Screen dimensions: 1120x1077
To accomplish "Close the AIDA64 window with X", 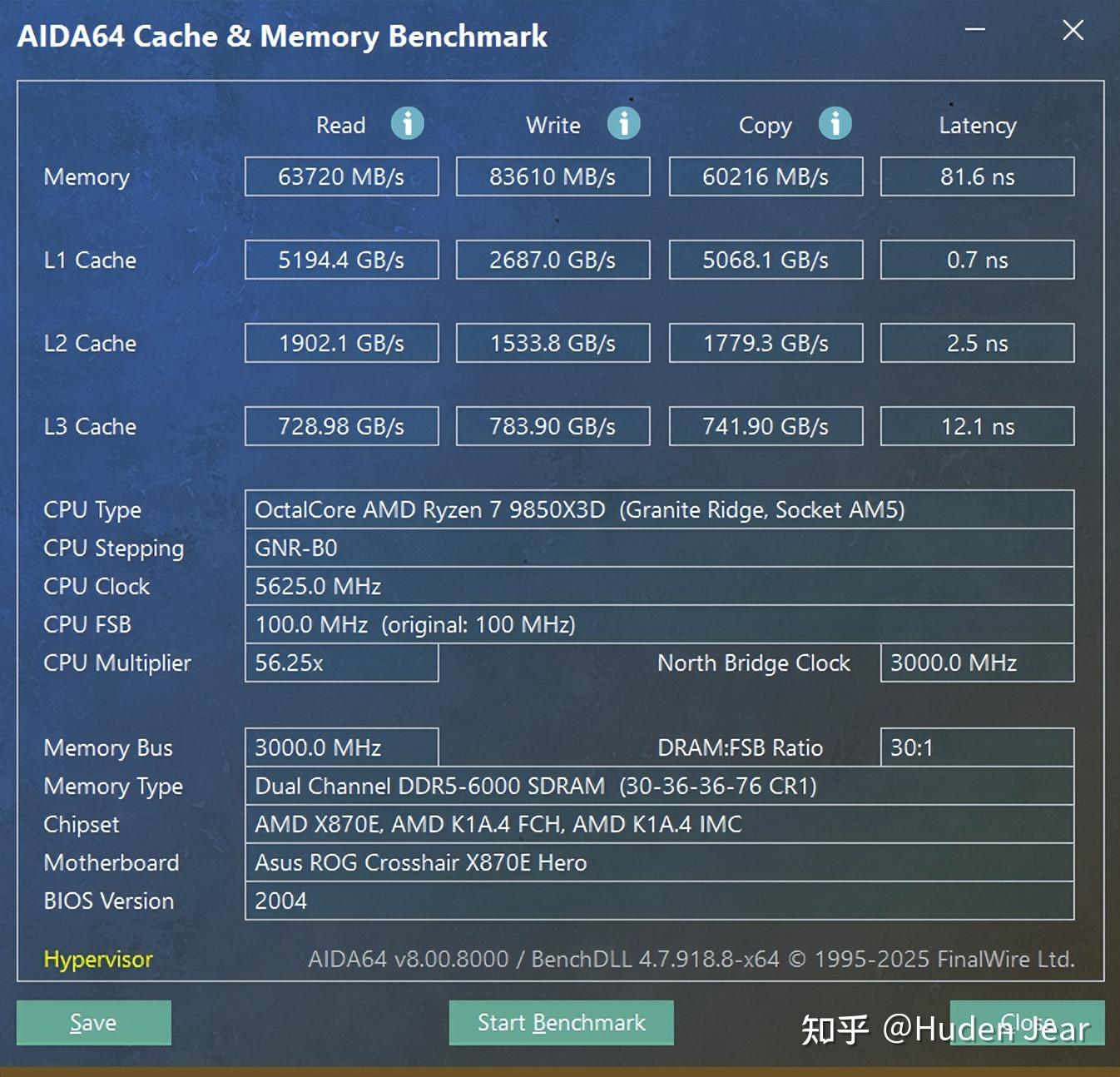I will coord(1073,30).
